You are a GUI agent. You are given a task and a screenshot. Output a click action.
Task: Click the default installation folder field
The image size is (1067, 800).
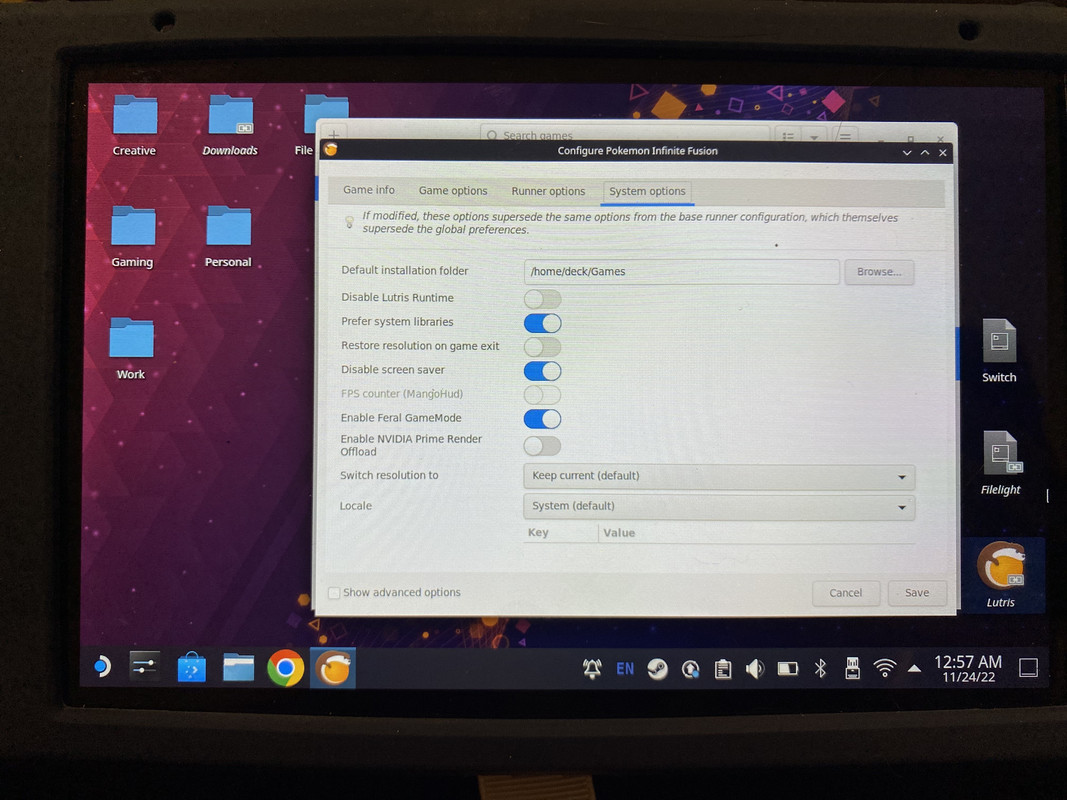tap(681, 271)
